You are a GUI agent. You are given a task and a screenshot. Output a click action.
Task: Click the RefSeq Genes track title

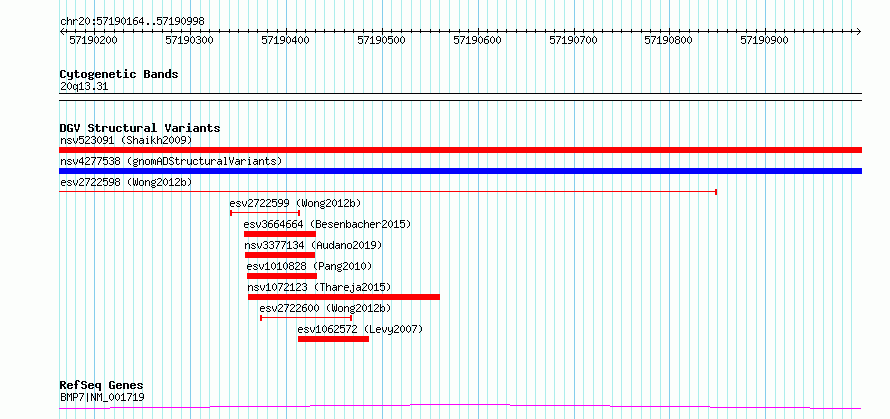click(x=101, y=386)
